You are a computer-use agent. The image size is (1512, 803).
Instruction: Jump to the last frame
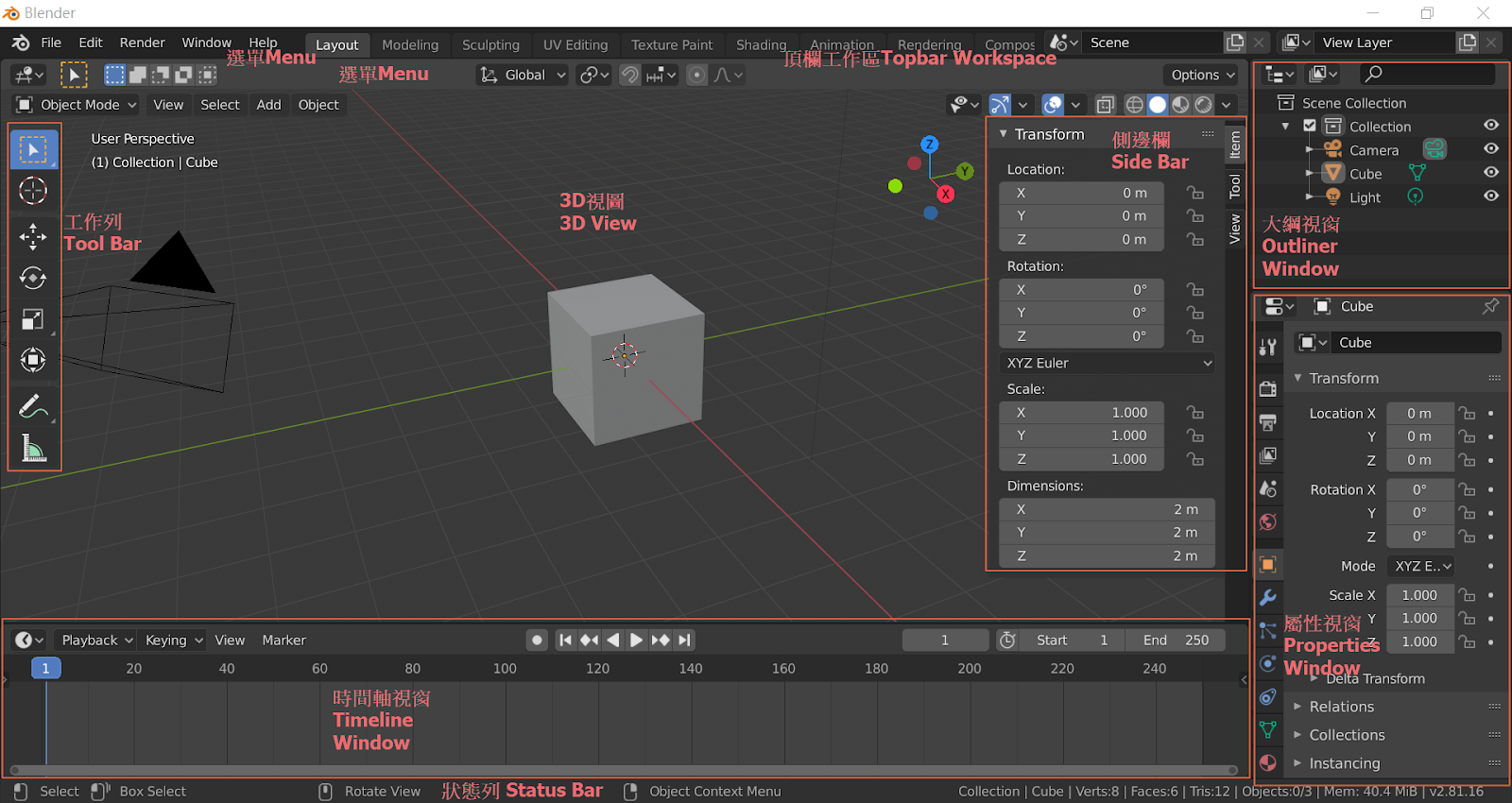pos(684,640)
